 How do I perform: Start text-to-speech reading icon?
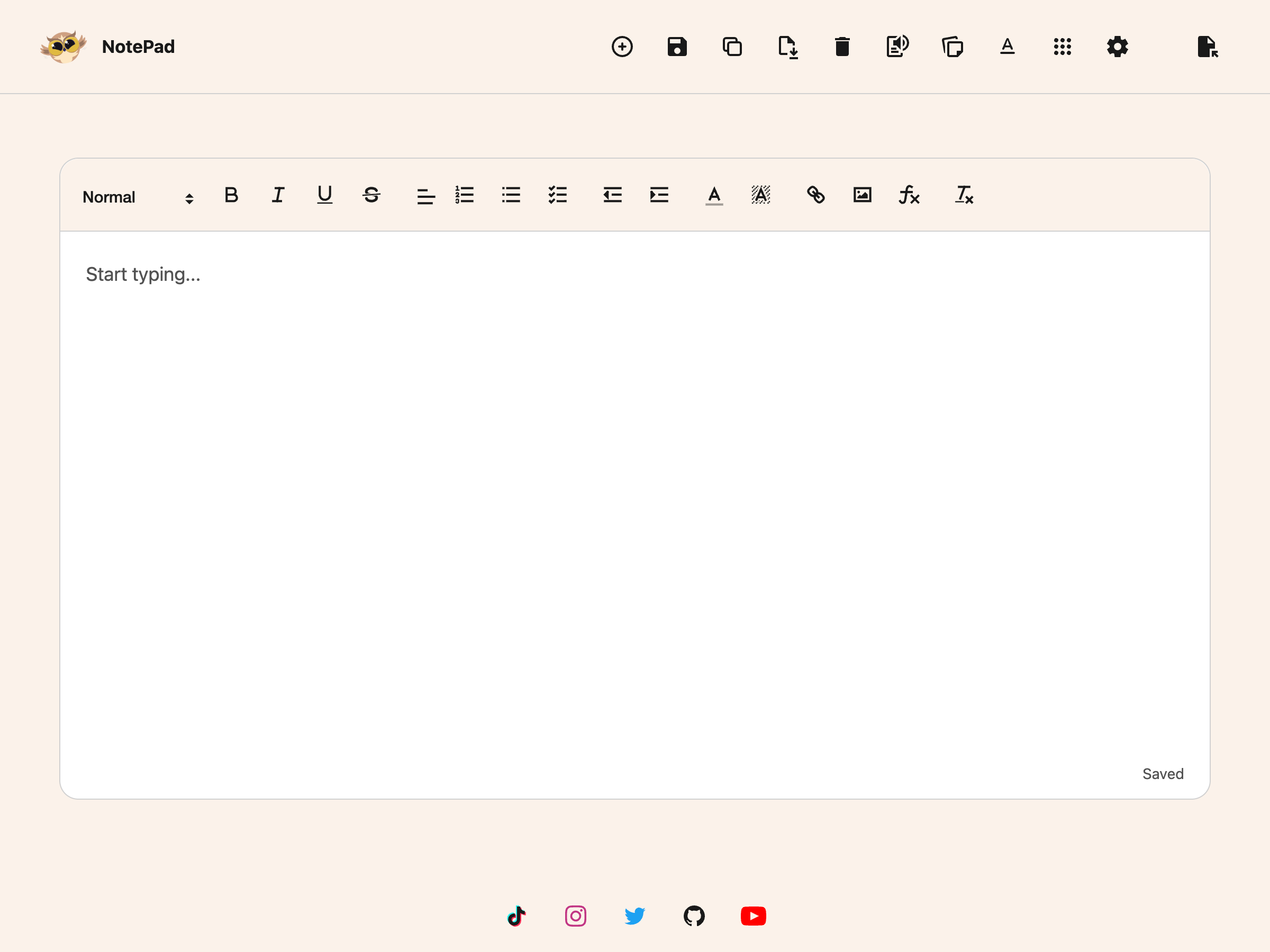point(897,46)
